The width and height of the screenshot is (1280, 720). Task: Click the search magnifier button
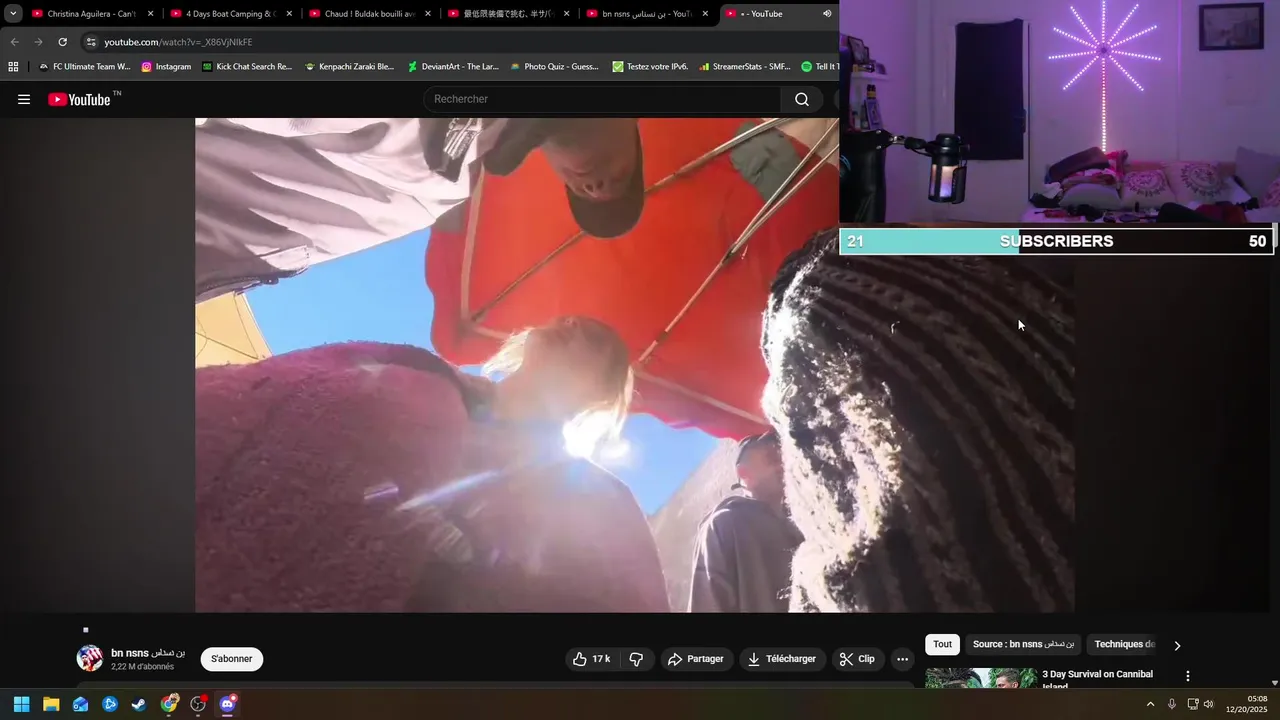pos(802,99)
